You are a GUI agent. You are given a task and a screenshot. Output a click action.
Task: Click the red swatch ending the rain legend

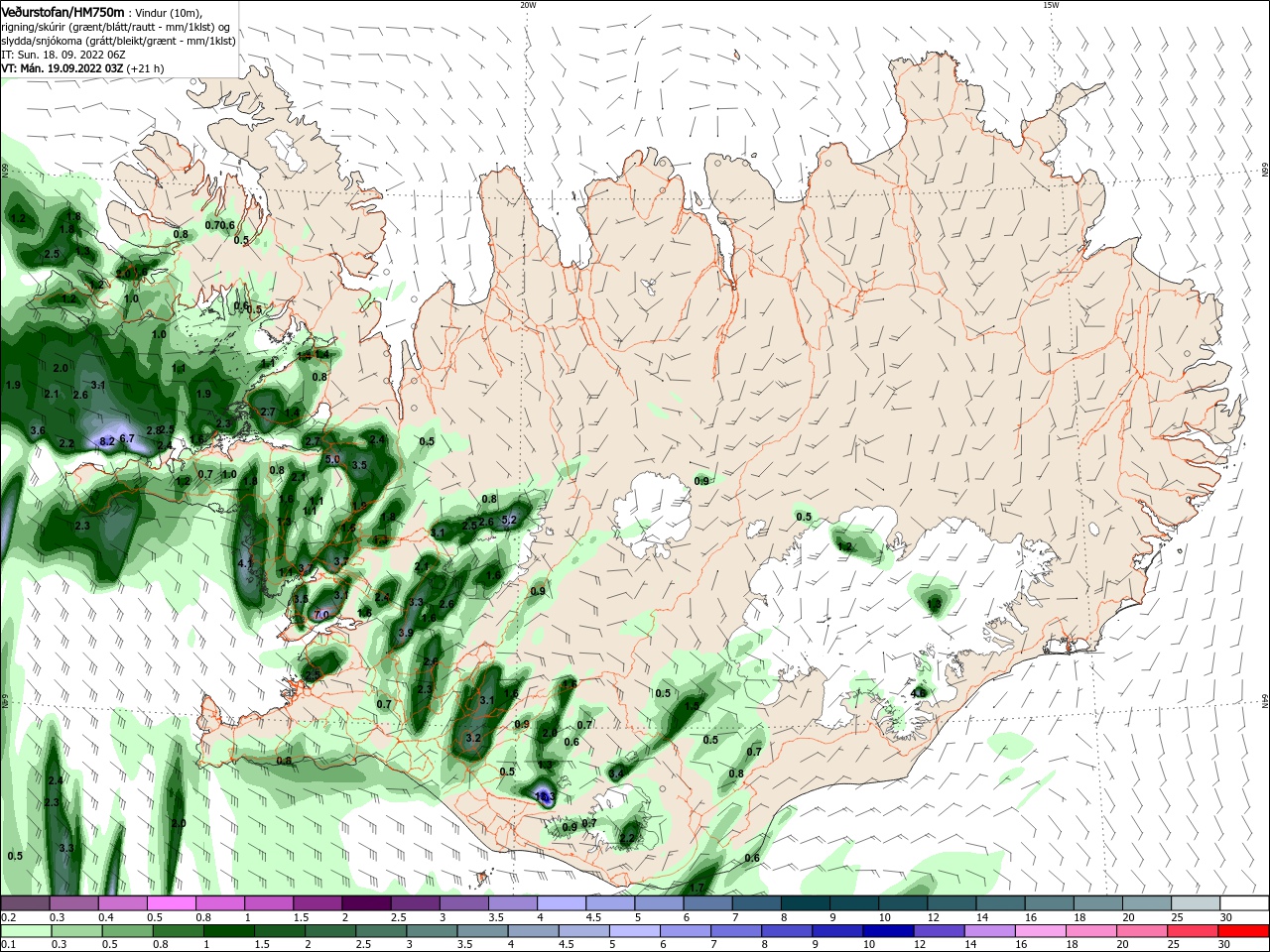click(x=1244, y=931)
